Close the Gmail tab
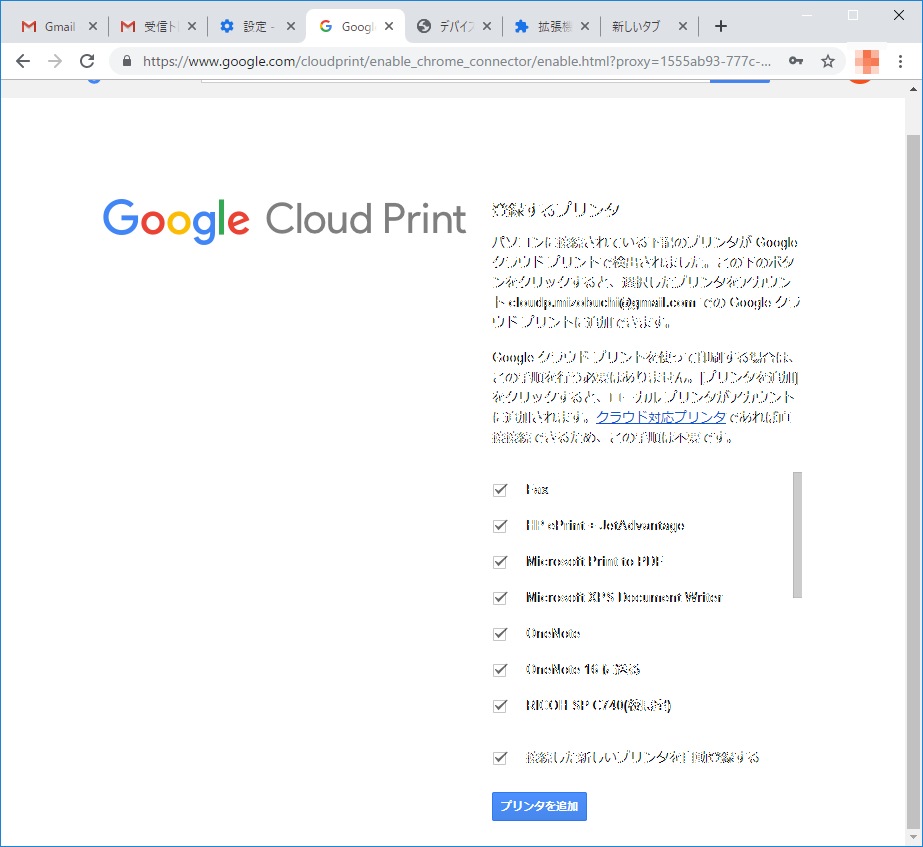This screenshot has height=847, width=923. click(92, 26)
